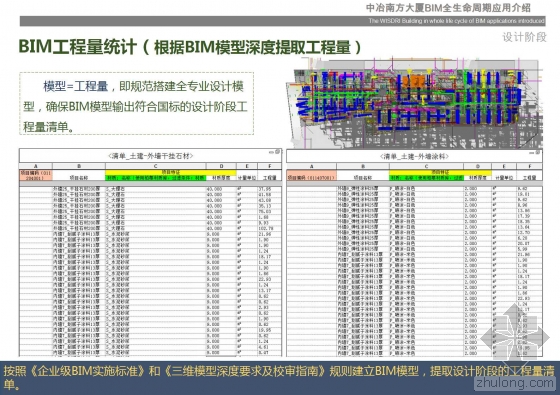Click the 3D BIM piping model image
The width and height of the screenshot is (560, 395).
point(414,103)
